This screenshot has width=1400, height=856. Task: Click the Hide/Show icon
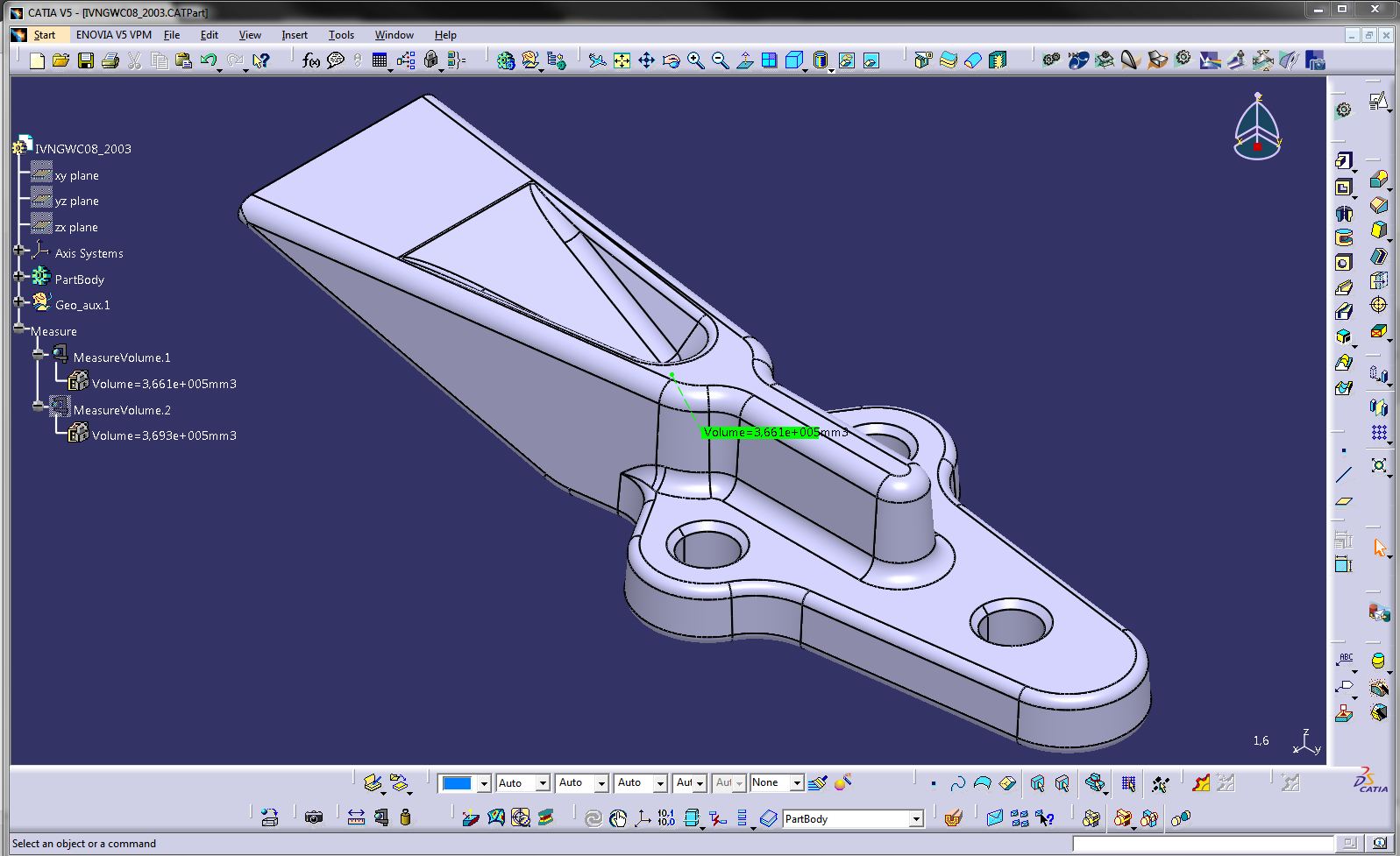pyautogui.click(x=846, y=60)
